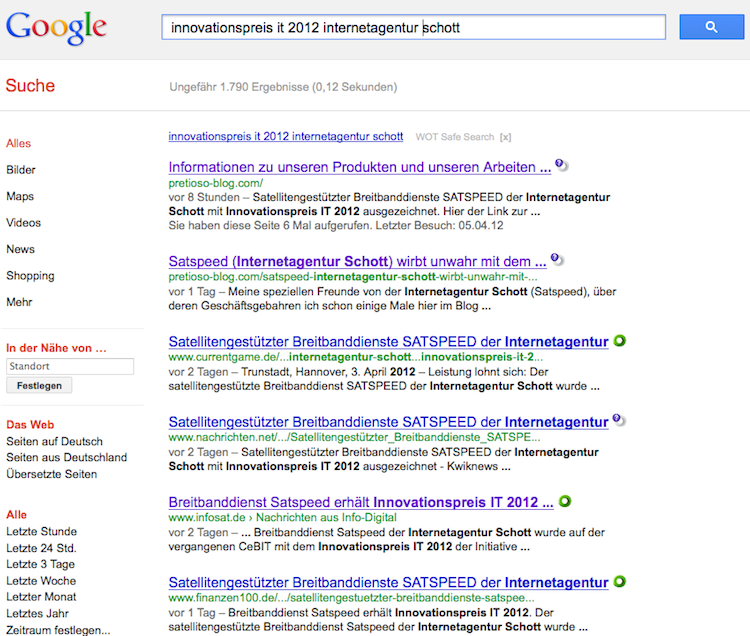
Task: Click the 'Ungefähr 1.790 Ergebnisse' result count
Action: [283, 87]
